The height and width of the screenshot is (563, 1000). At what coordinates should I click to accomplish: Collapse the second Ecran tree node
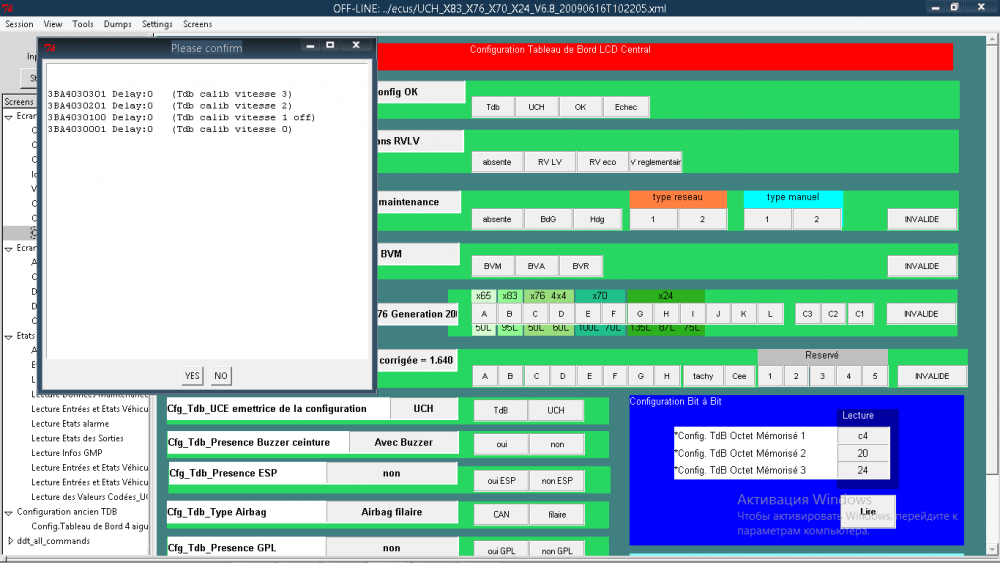(x=8, y=249)
